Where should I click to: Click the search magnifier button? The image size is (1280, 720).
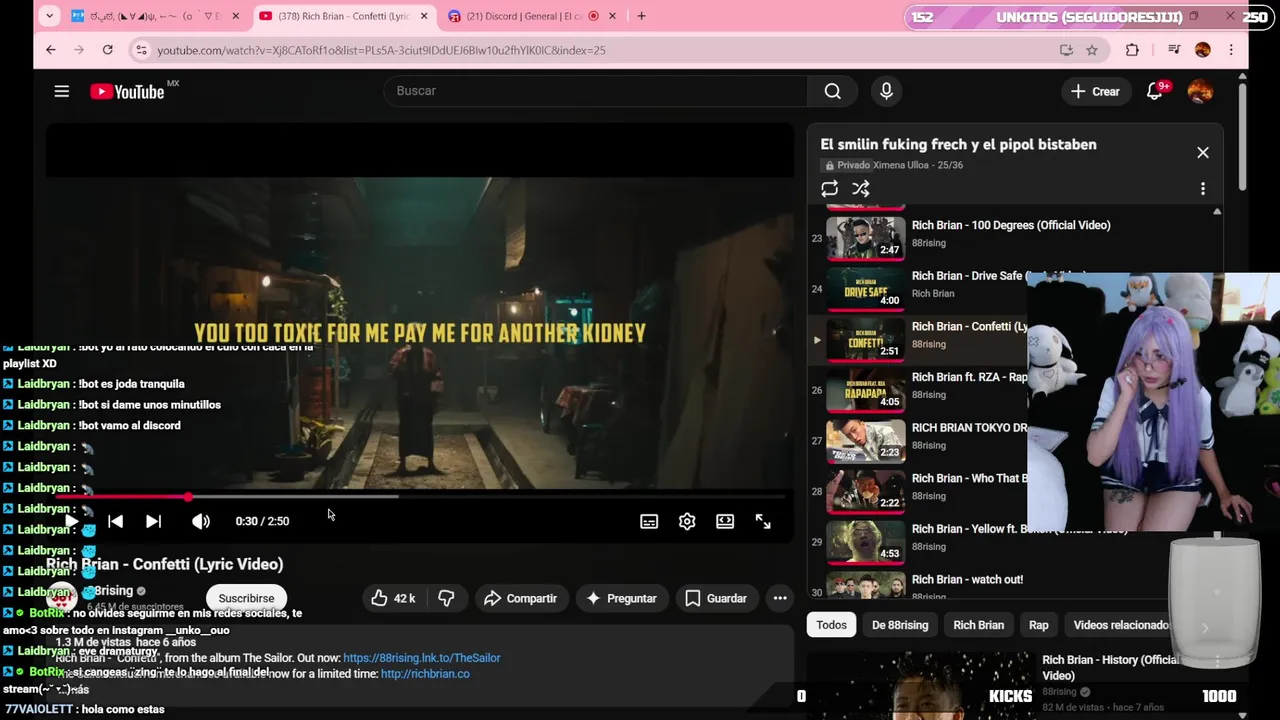click(x=832, y=91)
